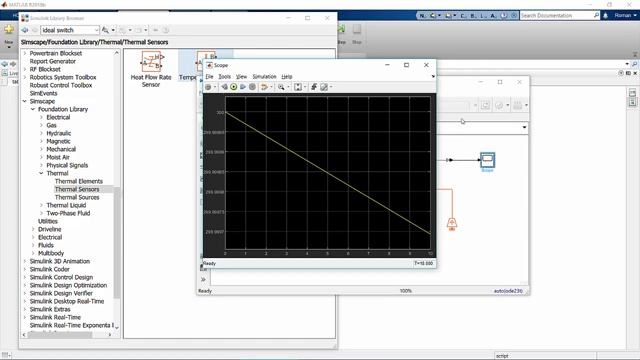Click the library tree vertical scrollbar
The height and width of the screenshot is (360, 640).
coord(117,242)
